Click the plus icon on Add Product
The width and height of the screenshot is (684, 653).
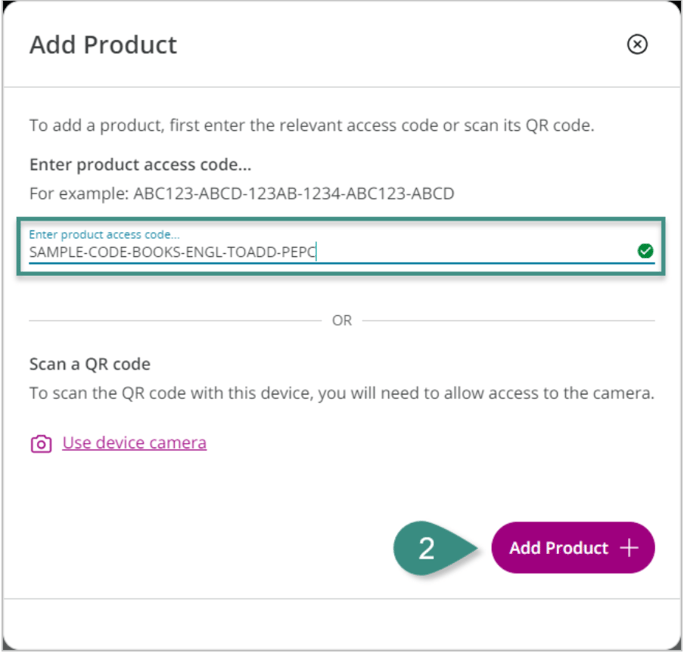coord(629,548)
